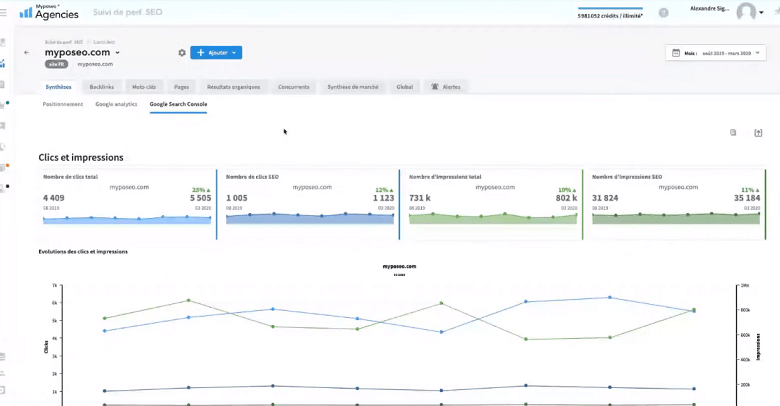
Task: Open the Mots-clés tab
Action: pos(144,87)
